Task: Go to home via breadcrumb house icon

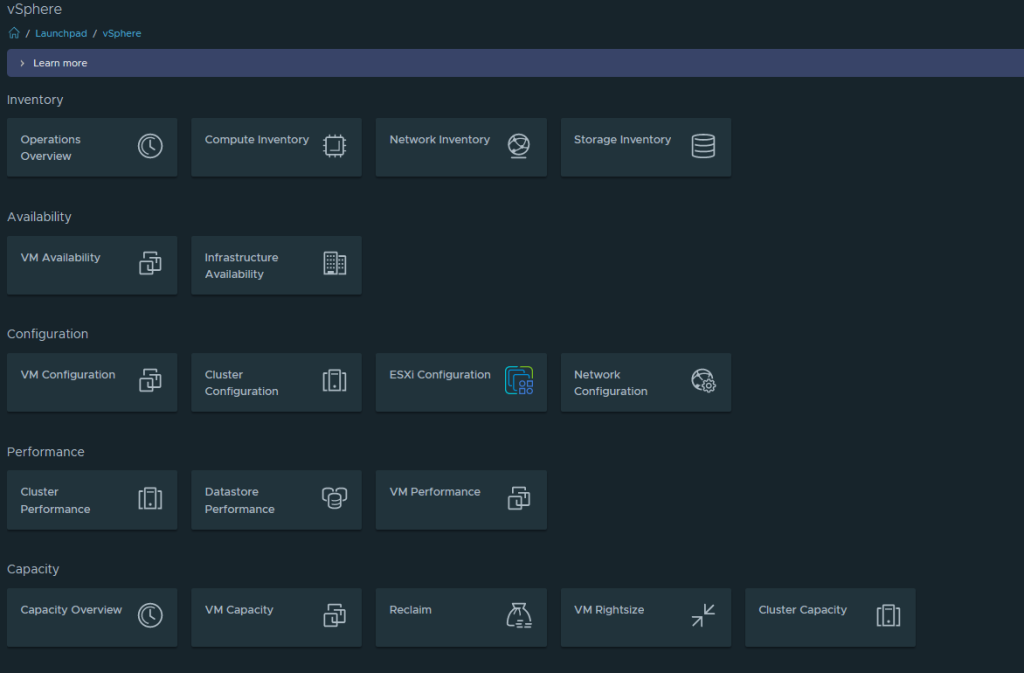Action: [14, 33]
